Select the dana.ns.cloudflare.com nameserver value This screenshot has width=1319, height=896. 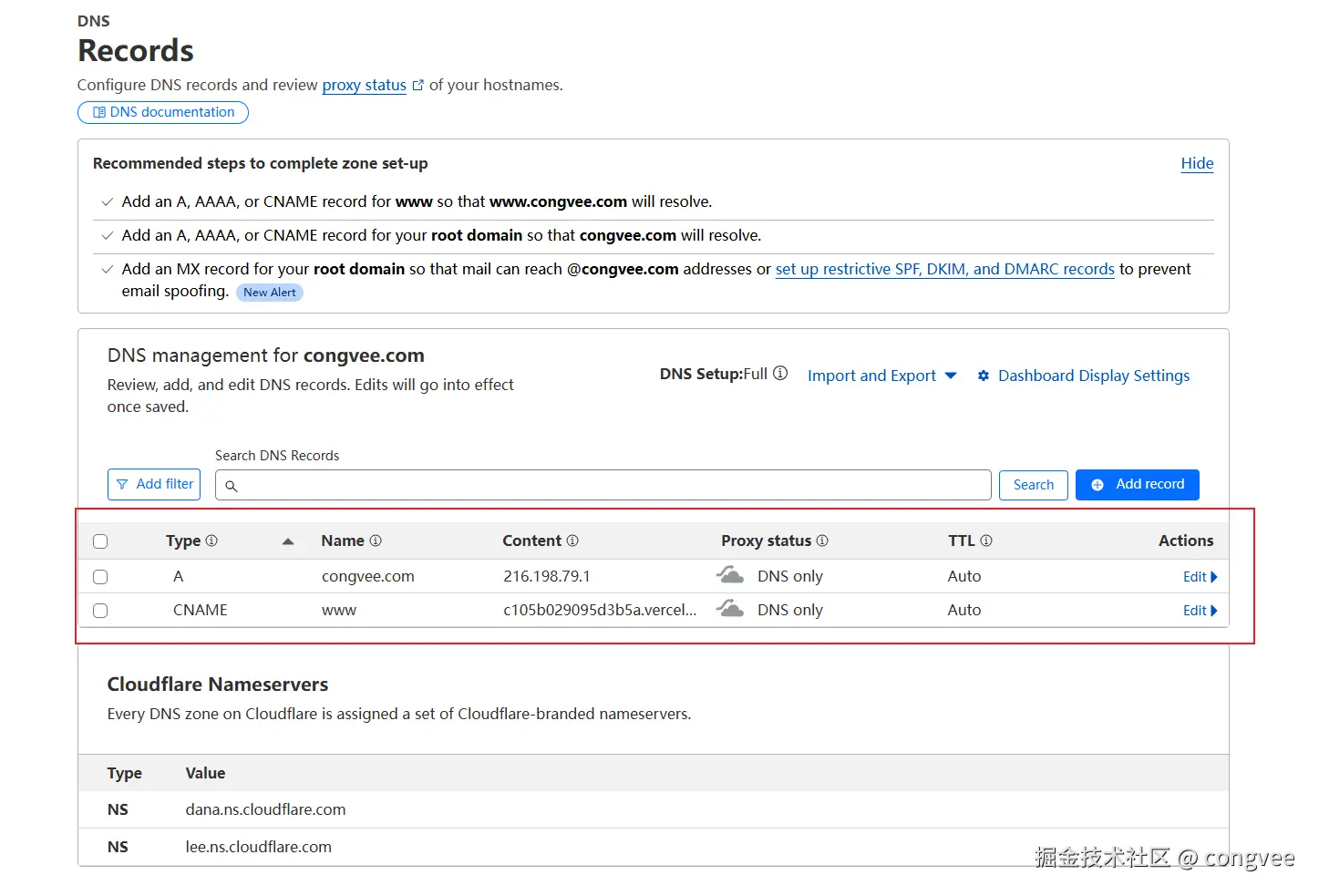click(x=265, y=809)
